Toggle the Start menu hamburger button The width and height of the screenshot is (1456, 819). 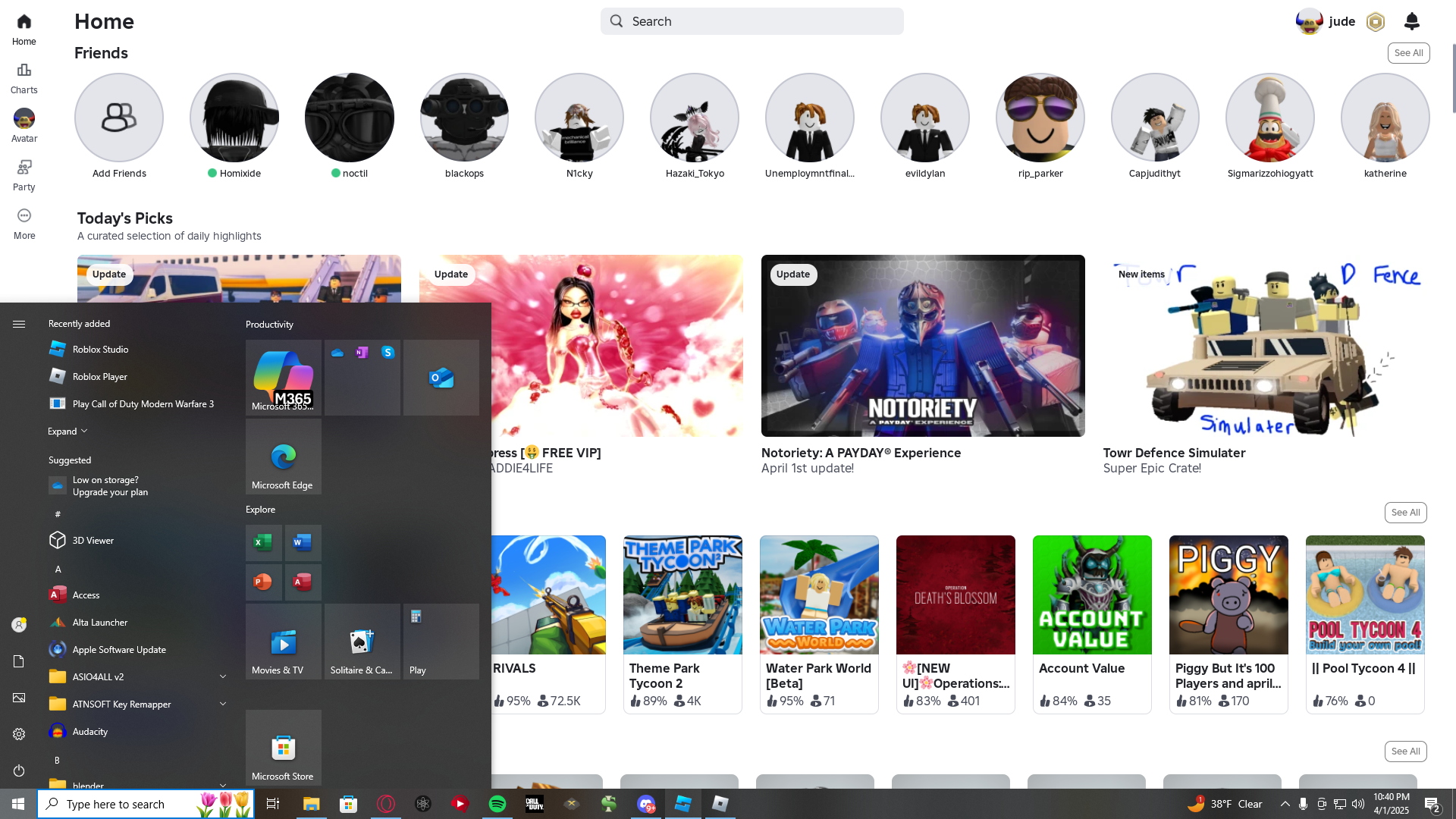(x=19, y=324)
